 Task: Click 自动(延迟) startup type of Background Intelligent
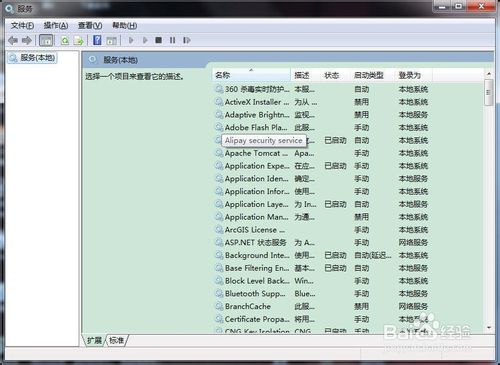click(x=373, y=255)
